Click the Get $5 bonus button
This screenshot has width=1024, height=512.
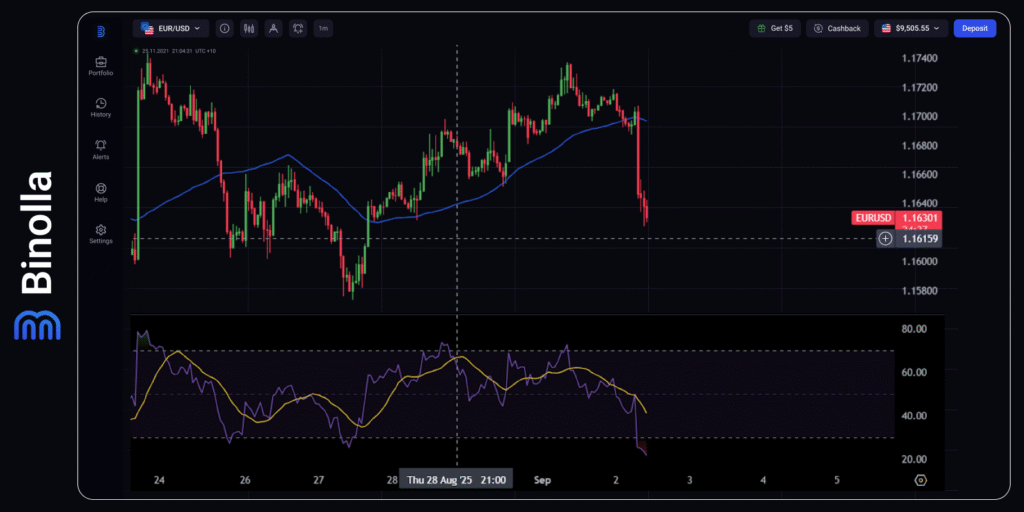tap(775, 29)
